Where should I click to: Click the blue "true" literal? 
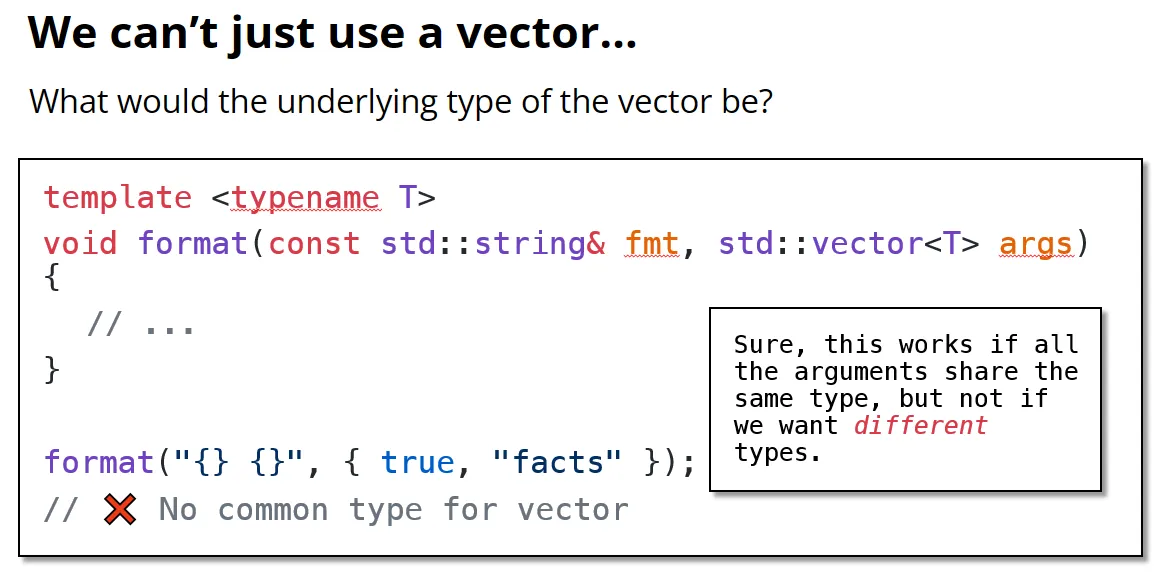(418, 463)
